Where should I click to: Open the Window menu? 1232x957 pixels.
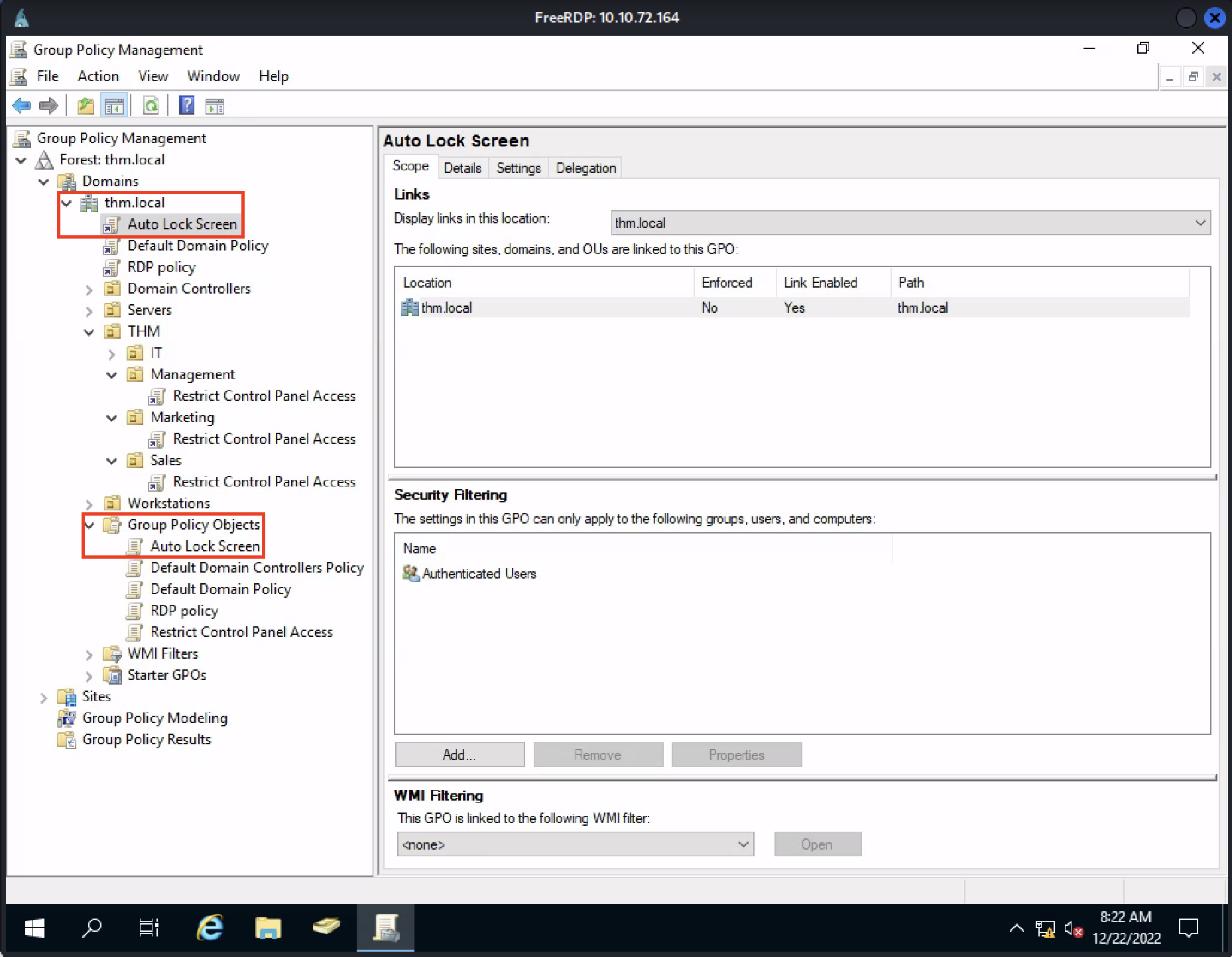213,76
